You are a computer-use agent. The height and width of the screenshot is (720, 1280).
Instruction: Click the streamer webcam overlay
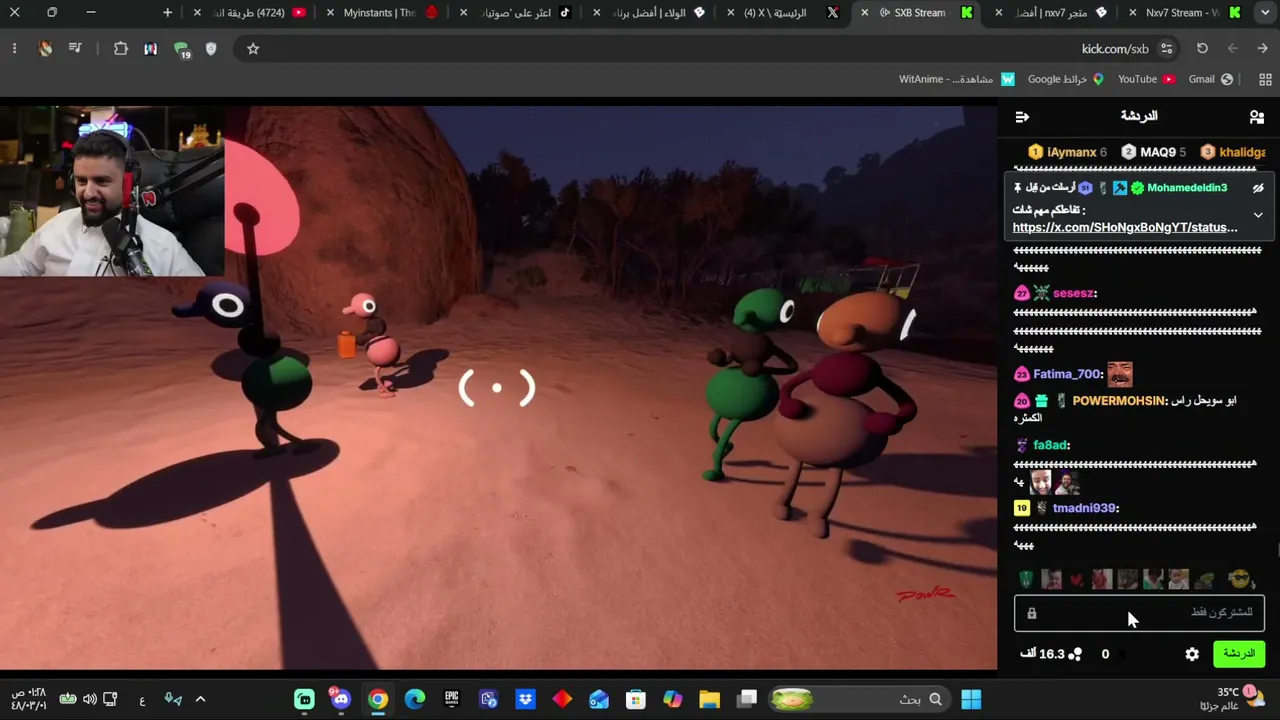(112, 192)
